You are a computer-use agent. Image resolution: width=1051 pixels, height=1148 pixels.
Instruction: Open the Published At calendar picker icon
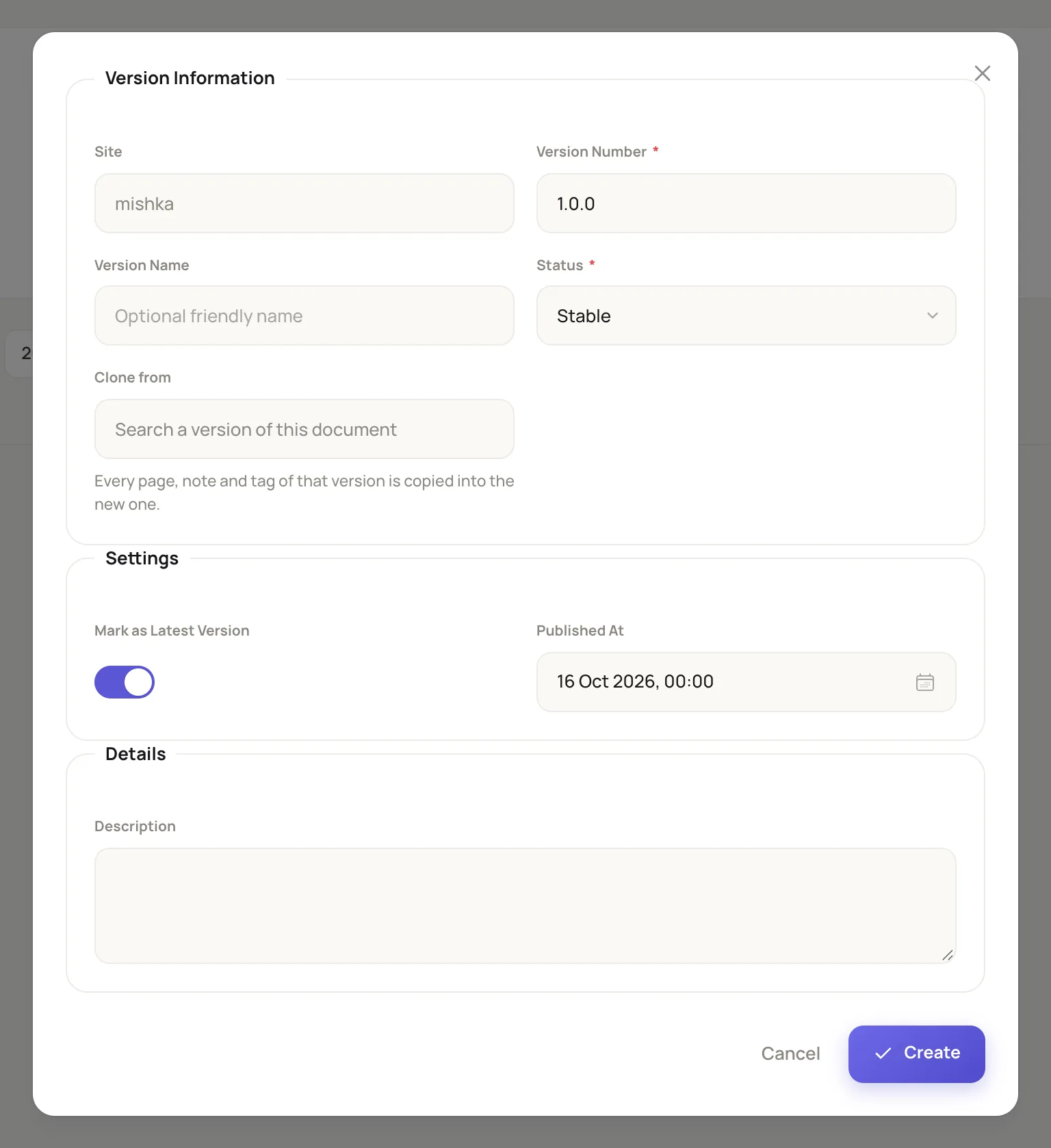(924, 682)
